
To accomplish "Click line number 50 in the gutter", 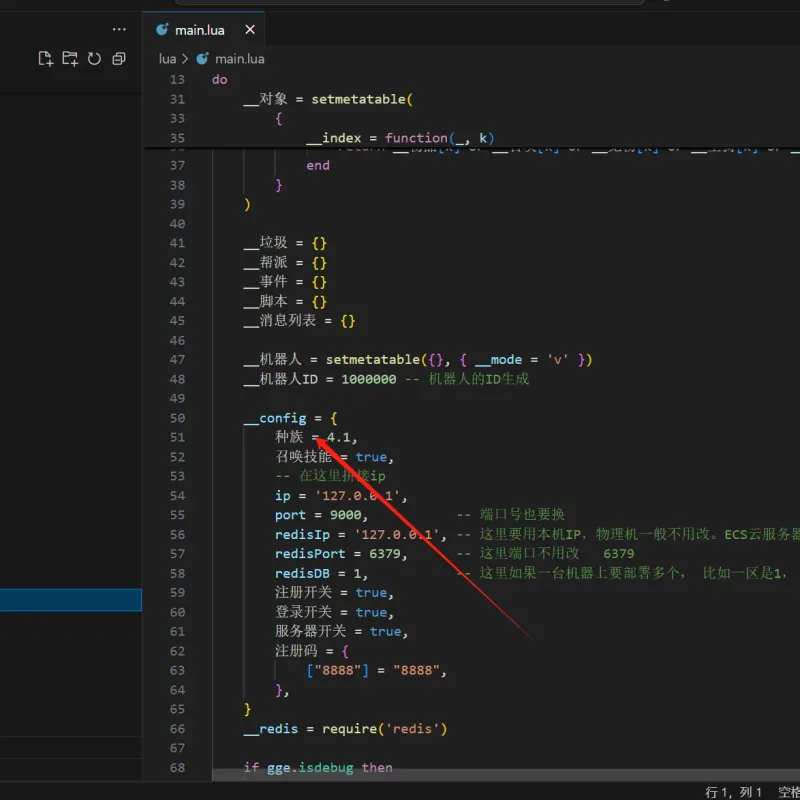I will (178, 418).
